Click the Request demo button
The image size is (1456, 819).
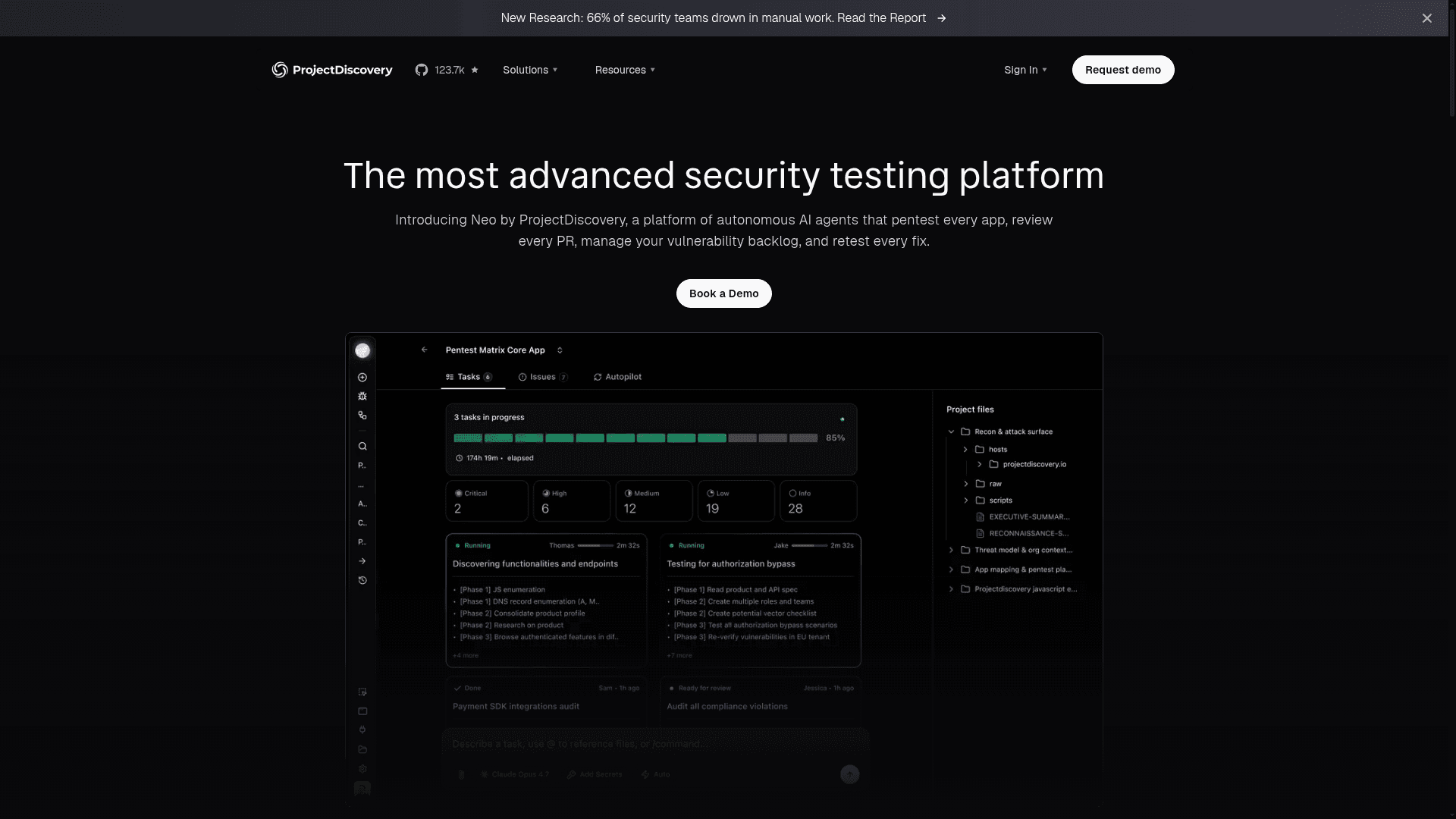pyautogui.click(x=1123, y=70)
